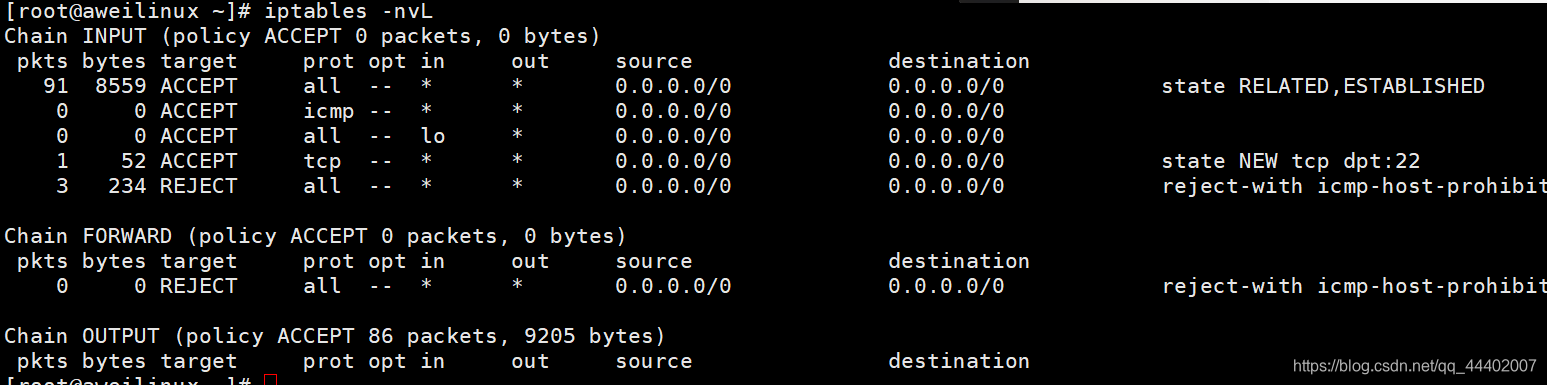Screen dimensions: 1547x385
Task: Click the red terminal cursor at the prompt
Action: [270, 380]
